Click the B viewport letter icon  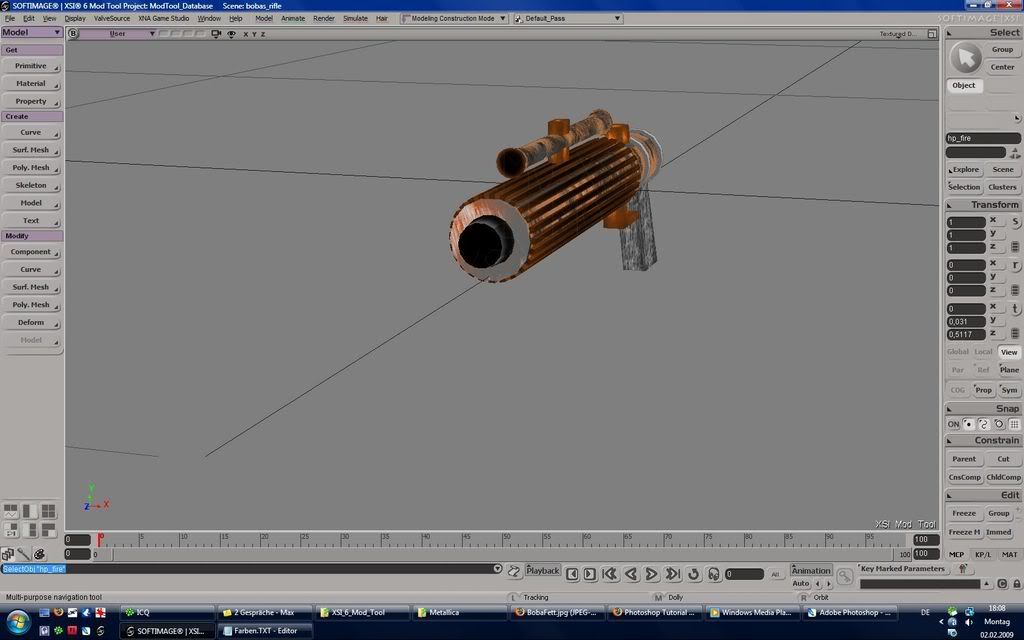click(73, 33)
